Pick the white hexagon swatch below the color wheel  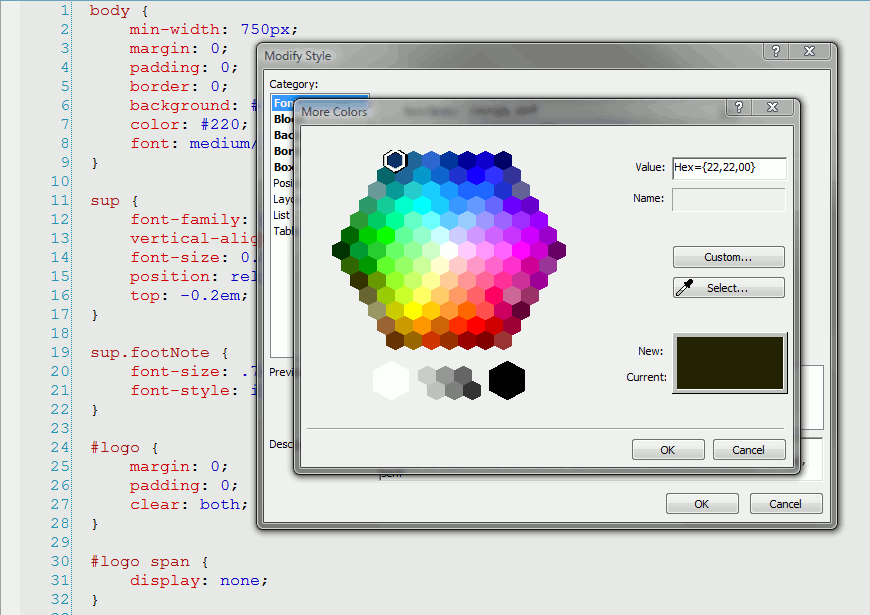(x=391, y=382)
